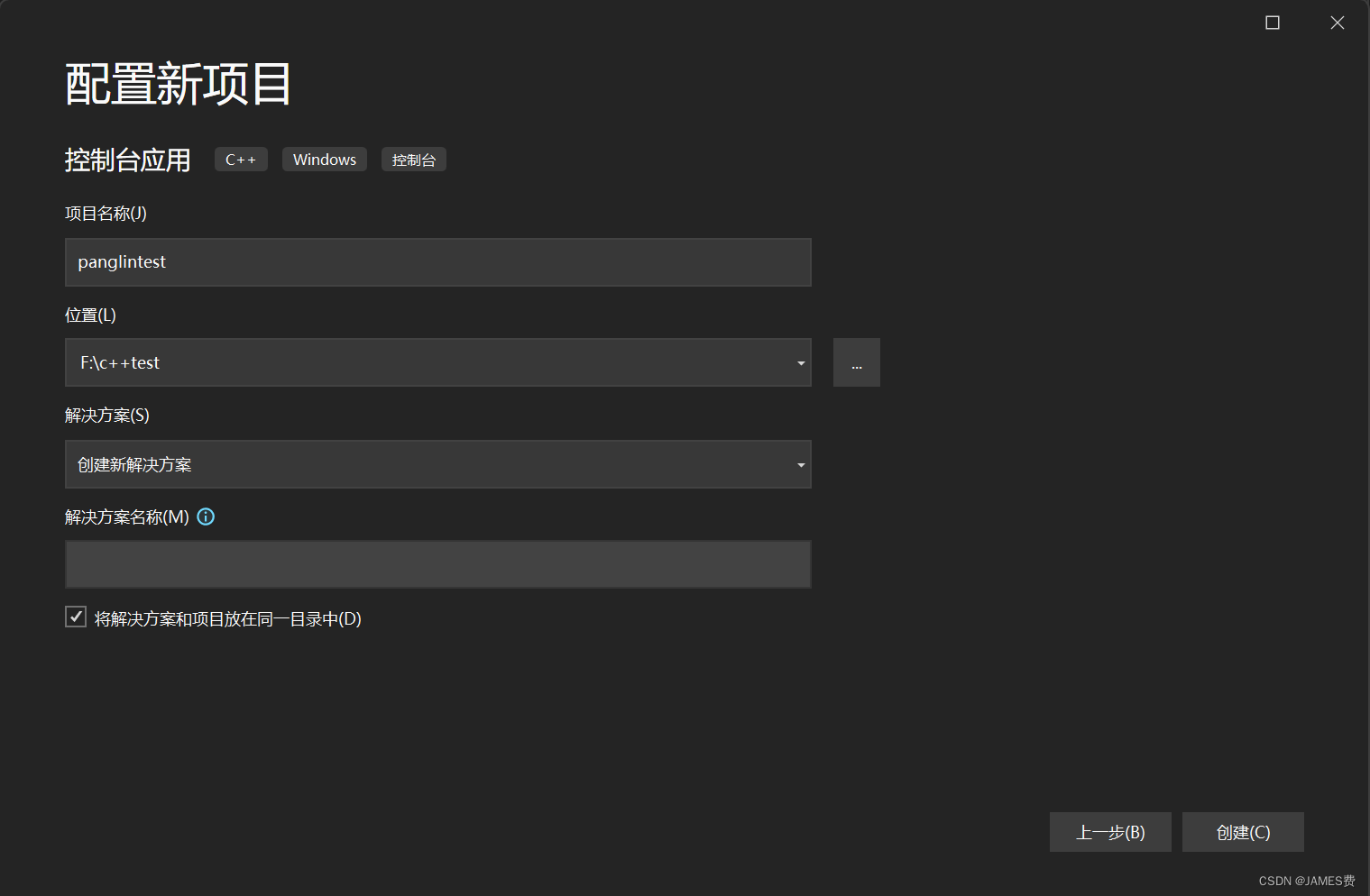Select the 控制台 project tag
The width and height of the screenshot is (1370, 896).
click(413, 159)
